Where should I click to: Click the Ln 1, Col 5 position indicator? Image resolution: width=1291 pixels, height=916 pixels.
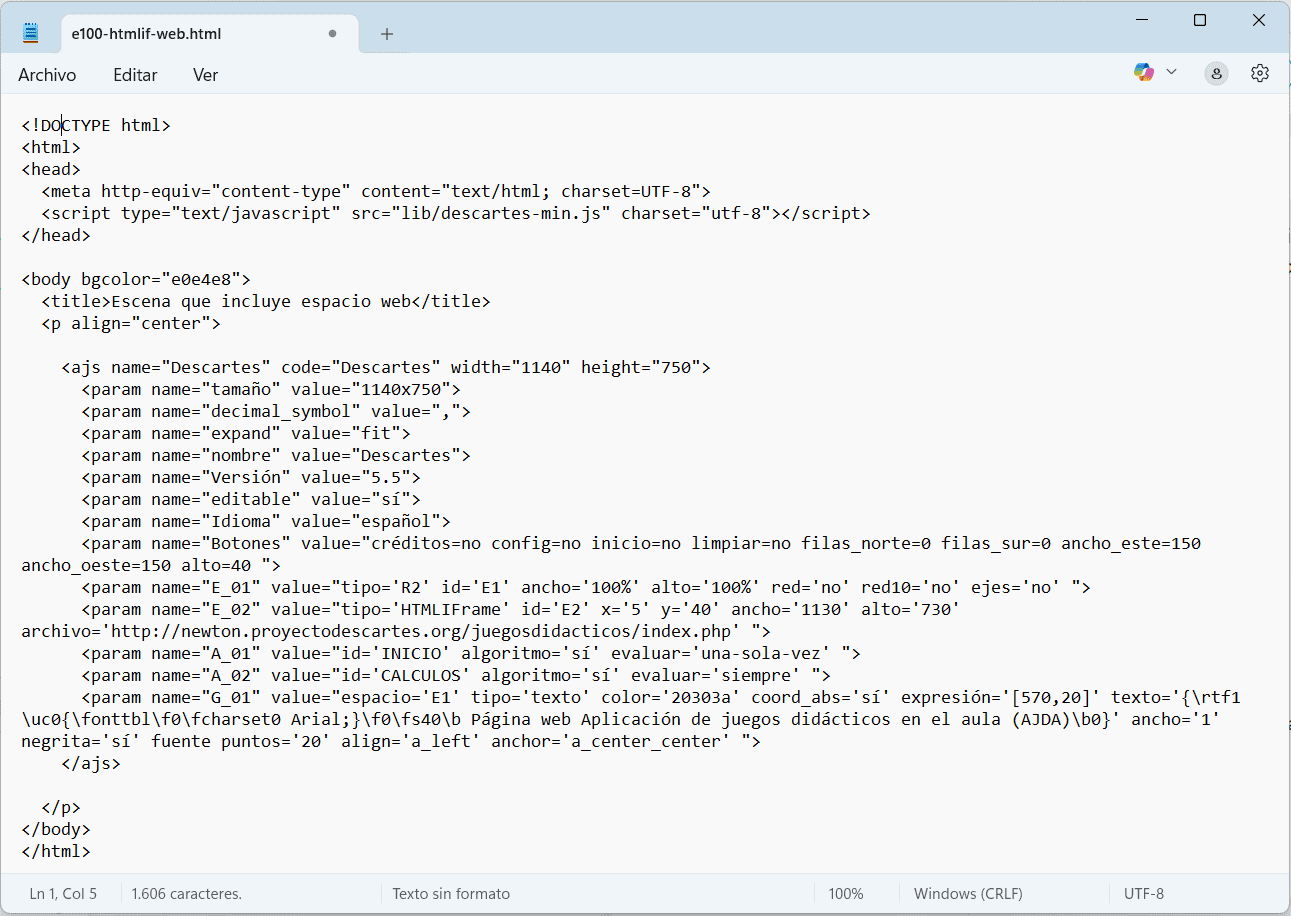tap(63, 894)
